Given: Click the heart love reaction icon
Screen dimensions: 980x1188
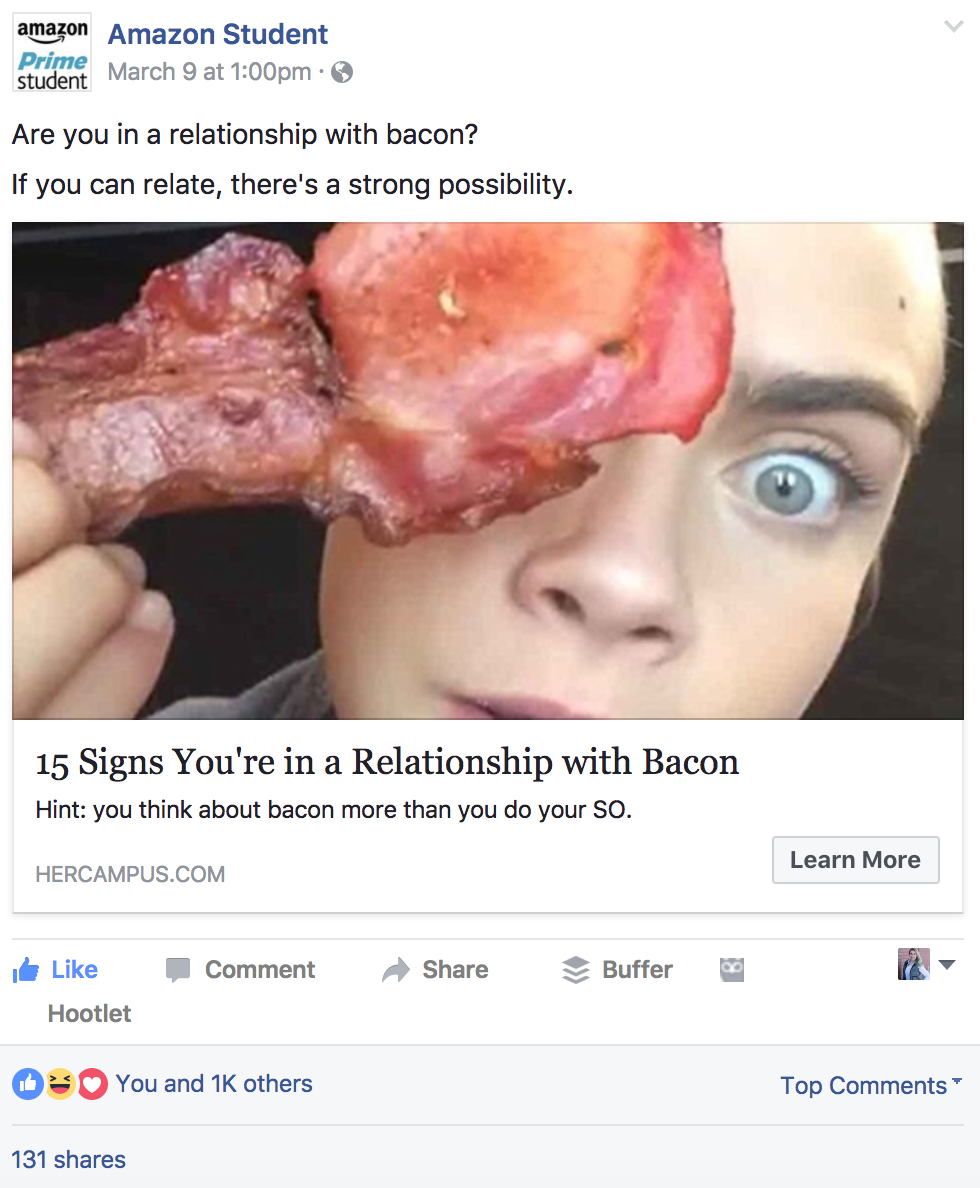Looking at the screenshot, I should click(x=92, y=1084).
